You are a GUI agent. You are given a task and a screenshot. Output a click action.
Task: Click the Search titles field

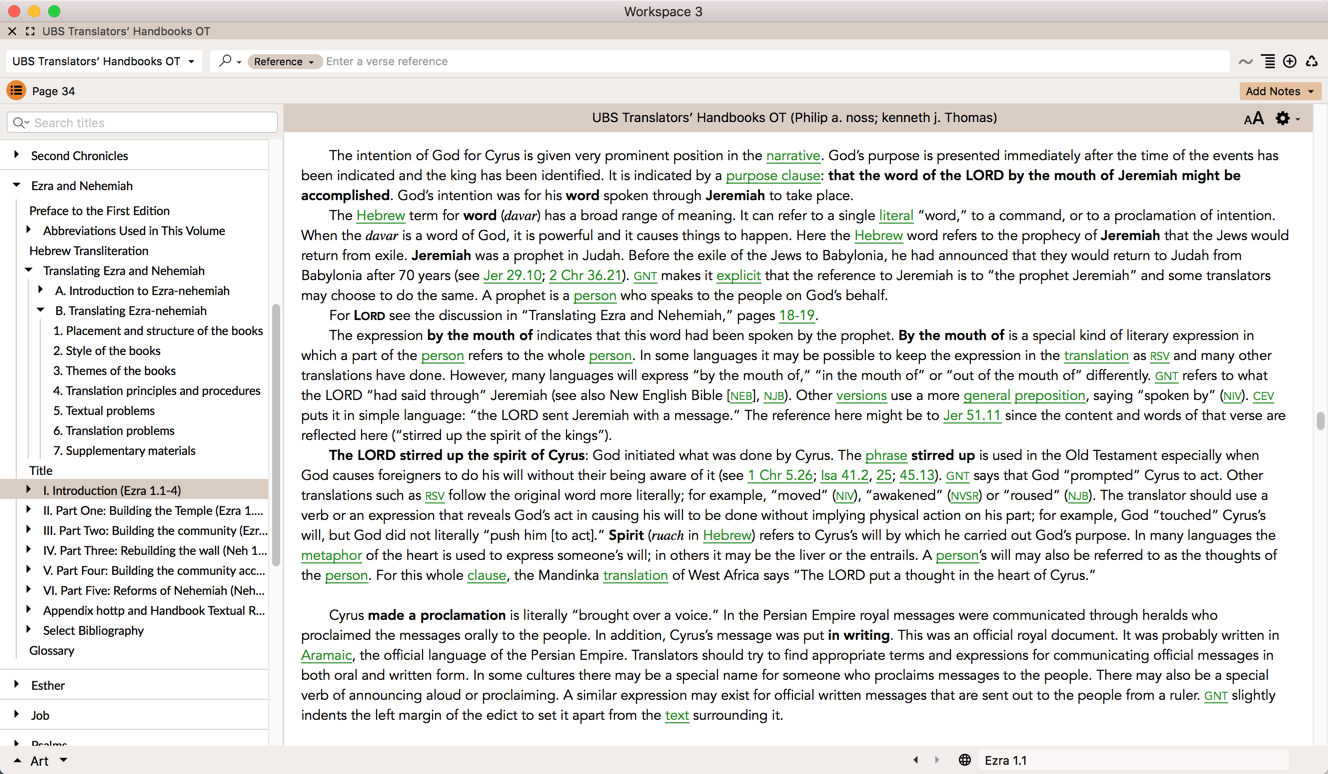point(142,123)
